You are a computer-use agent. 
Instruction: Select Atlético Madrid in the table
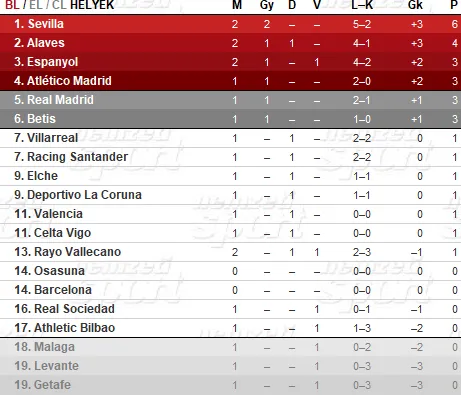click(230, 81)
